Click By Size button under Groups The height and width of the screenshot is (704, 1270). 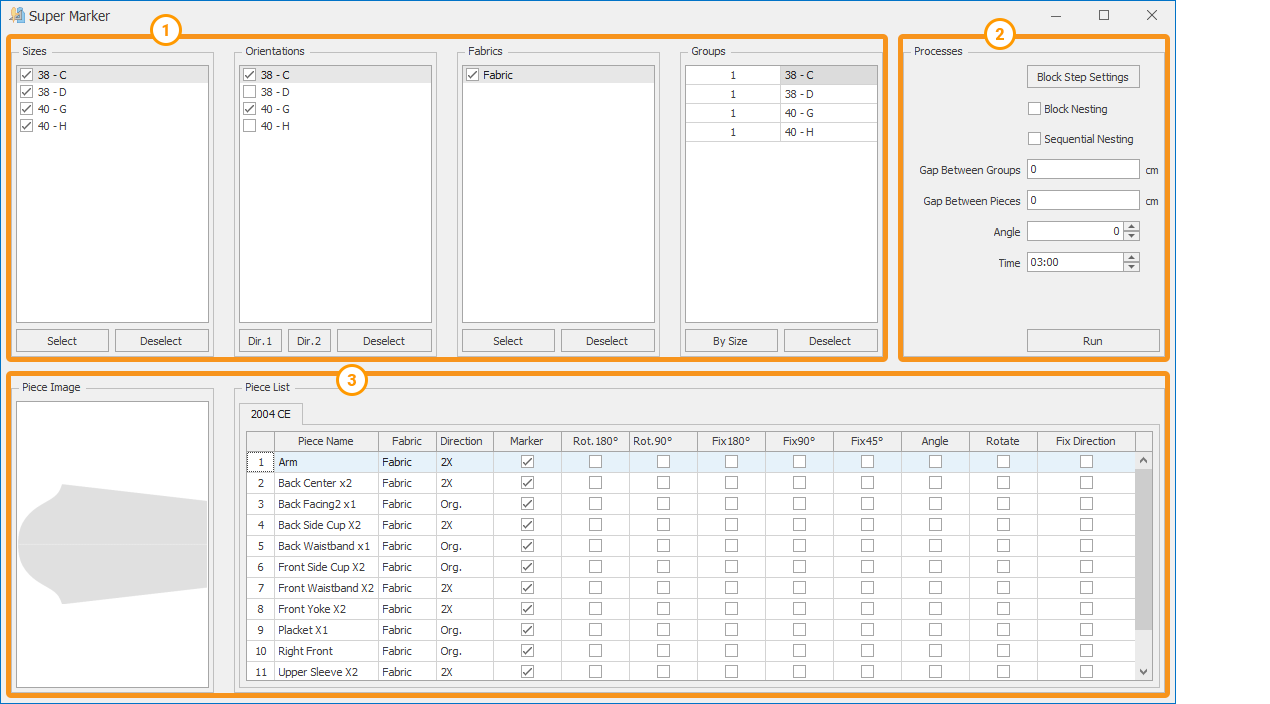(730, 341)
